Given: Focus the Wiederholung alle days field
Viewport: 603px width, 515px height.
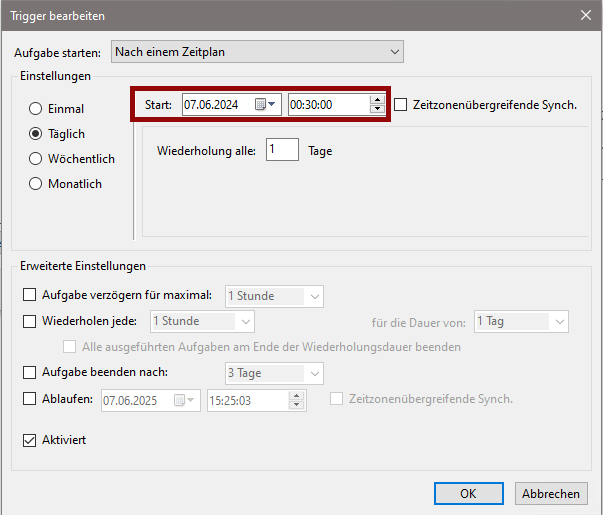Looking at the screenshot, I should pyautogui.click(x=282, y=150).
